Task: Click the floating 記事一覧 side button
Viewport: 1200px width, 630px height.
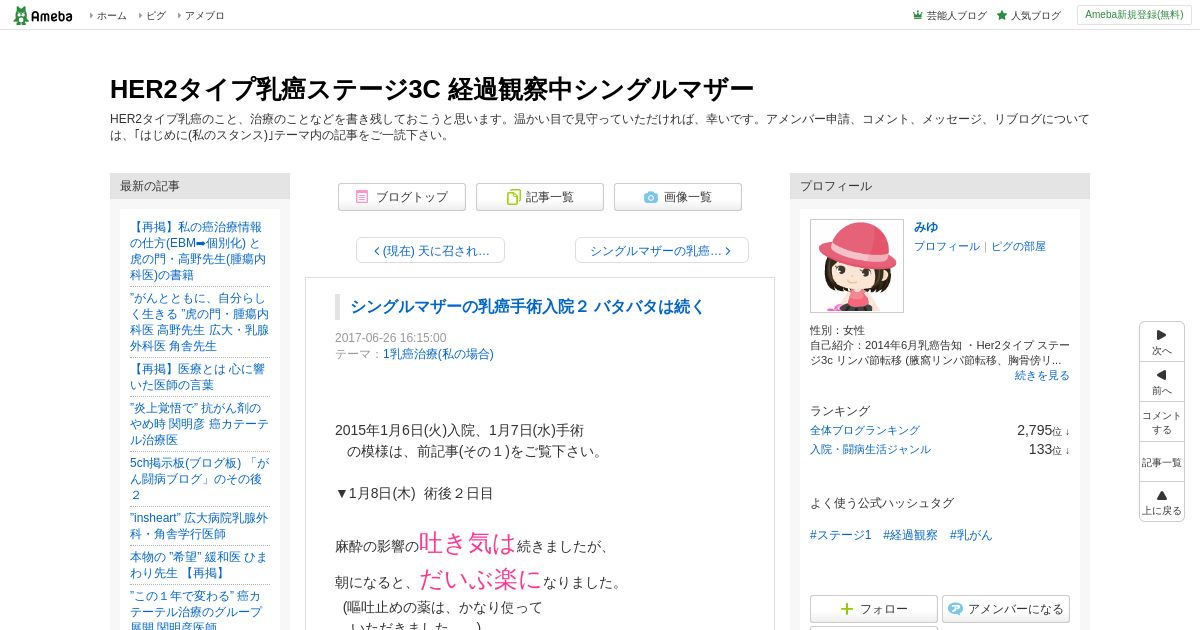Action: (1162, 462)
